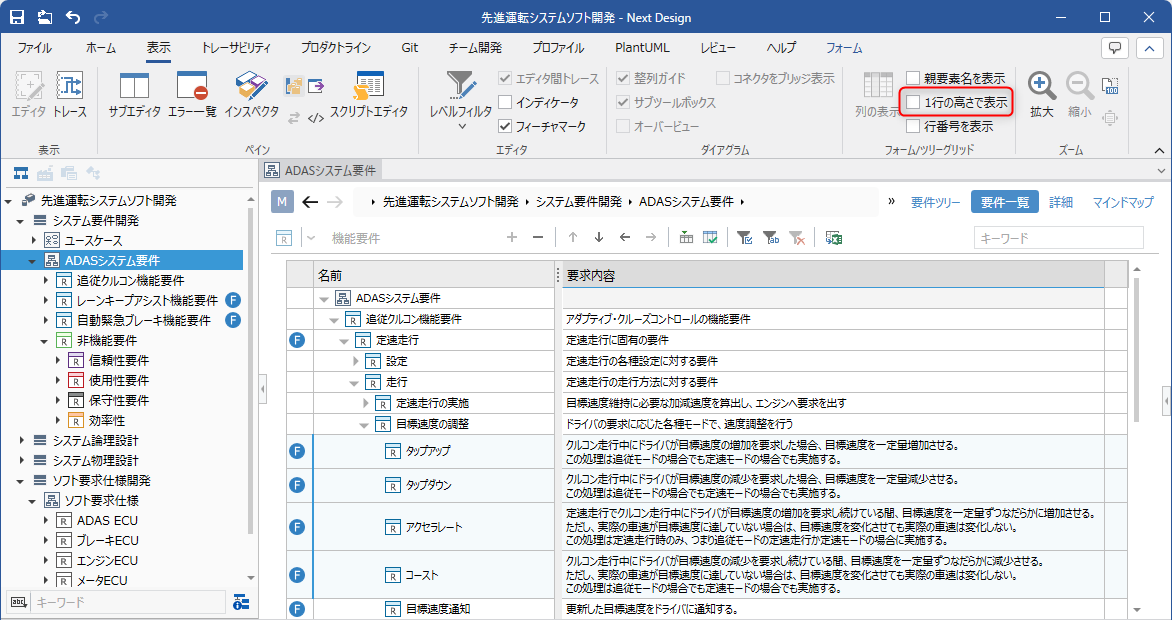1172x620 pixels.
Task: Open the フォーム ribbon tab
Action: click(x=844, y=48)
